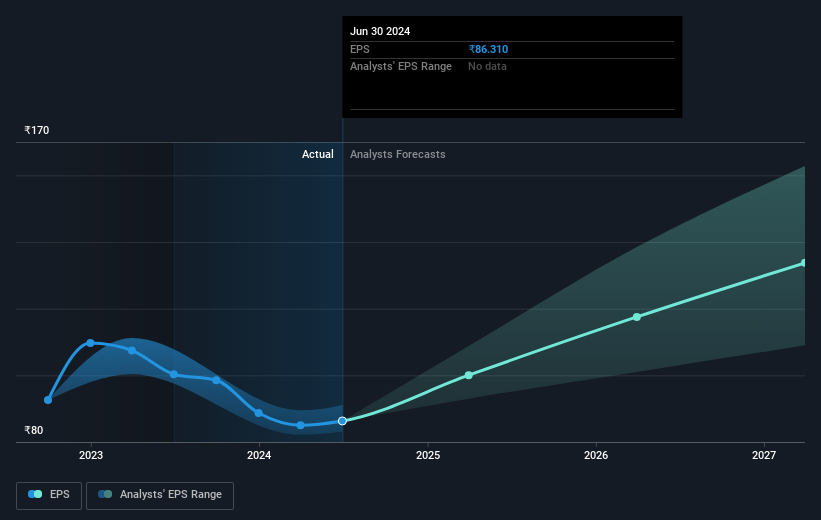The width and height of the screenshot is (821, 520).
Task: Click the ₹86.310 EPS value in tooltip
Action: point(489,49)
